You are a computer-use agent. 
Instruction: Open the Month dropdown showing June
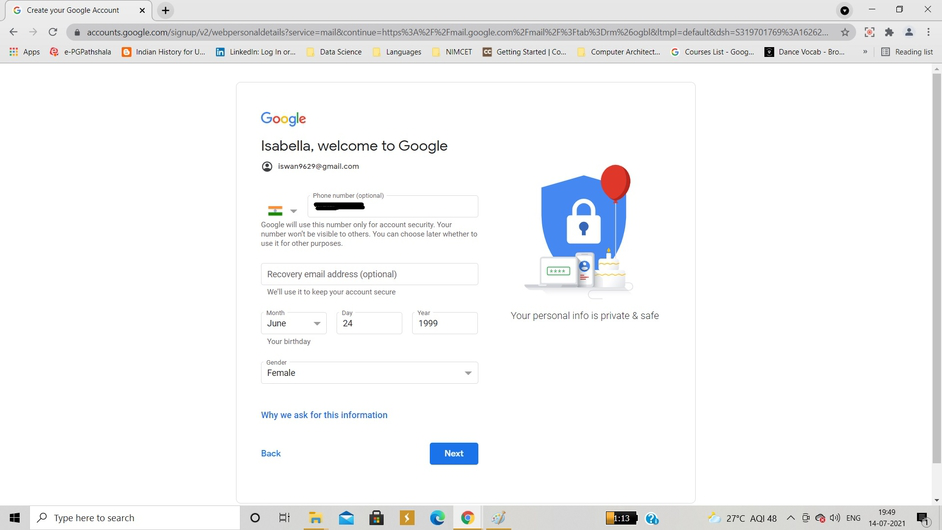pyautogui.click(x=294, y=323)
